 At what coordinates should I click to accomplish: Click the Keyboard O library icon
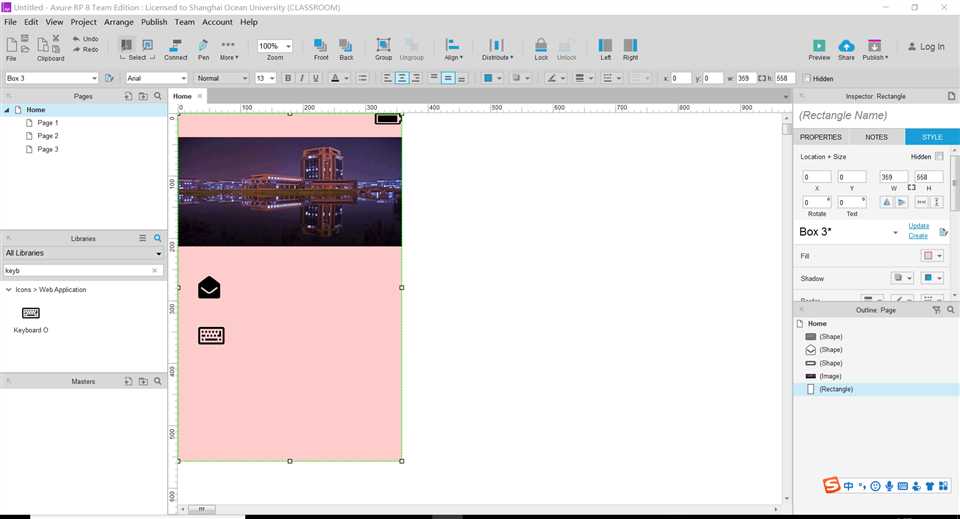31,313
